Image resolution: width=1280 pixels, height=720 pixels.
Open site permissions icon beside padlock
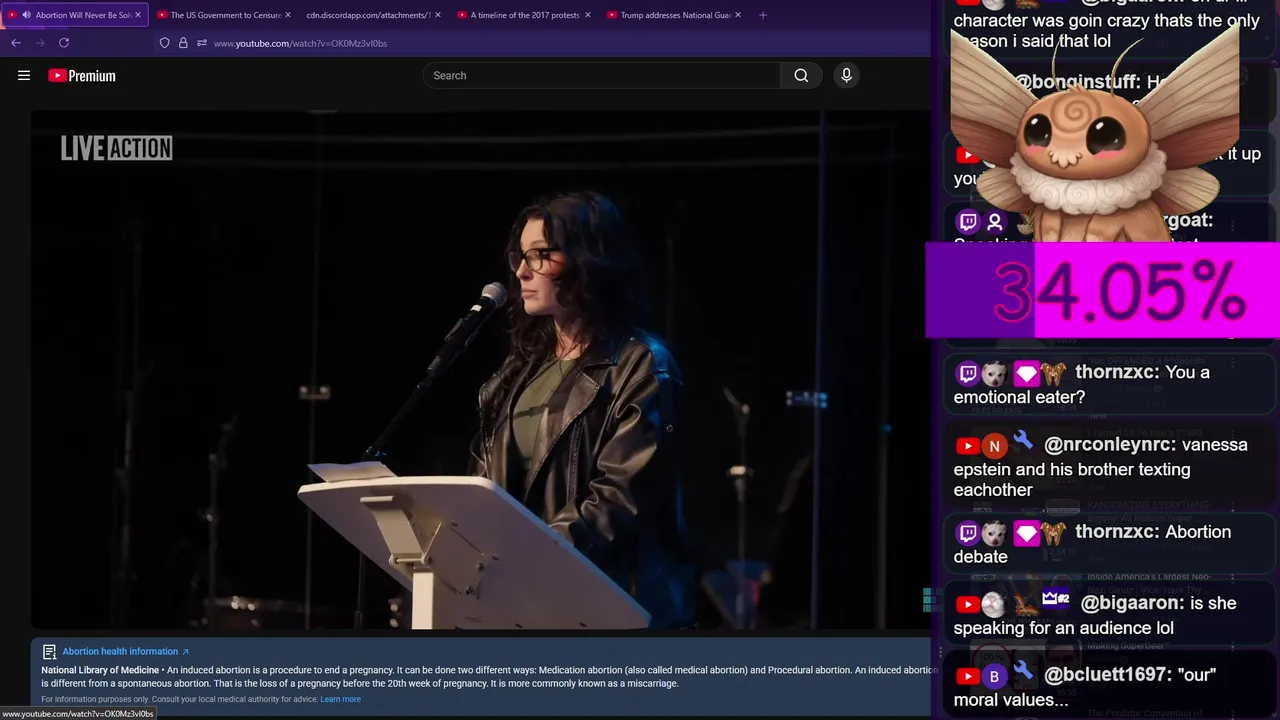(x=201, y=43)
